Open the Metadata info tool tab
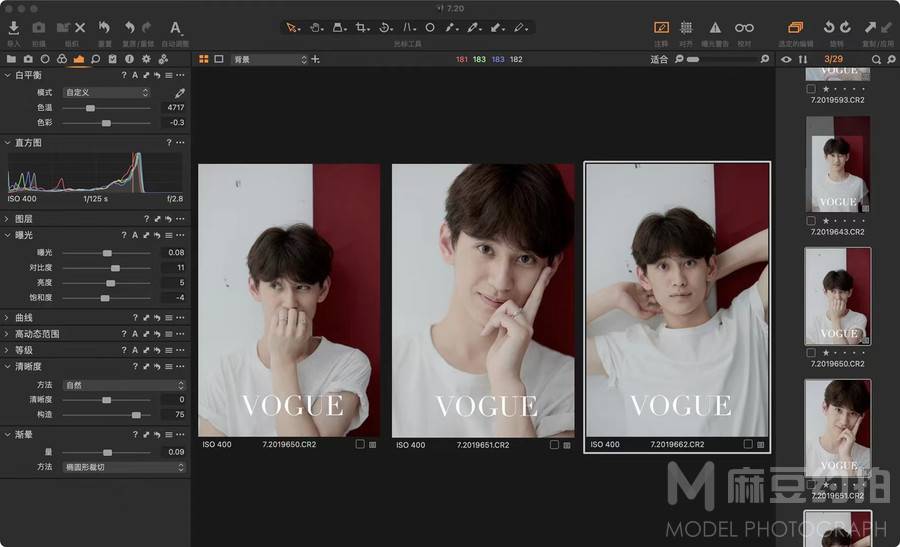 click(129, 59)
